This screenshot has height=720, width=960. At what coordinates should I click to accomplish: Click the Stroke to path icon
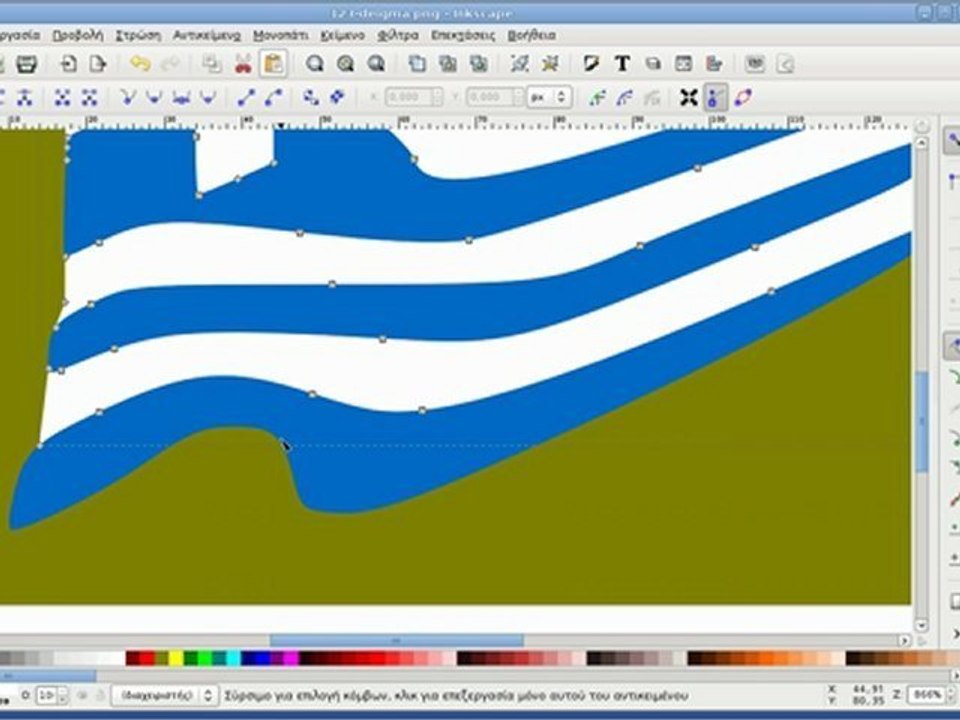click(x=337, y=97)
